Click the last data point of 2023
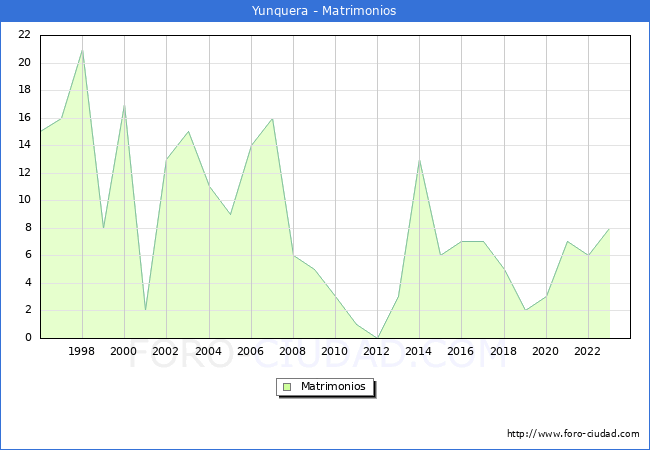 pyautogui.click(x=609, y=228)
